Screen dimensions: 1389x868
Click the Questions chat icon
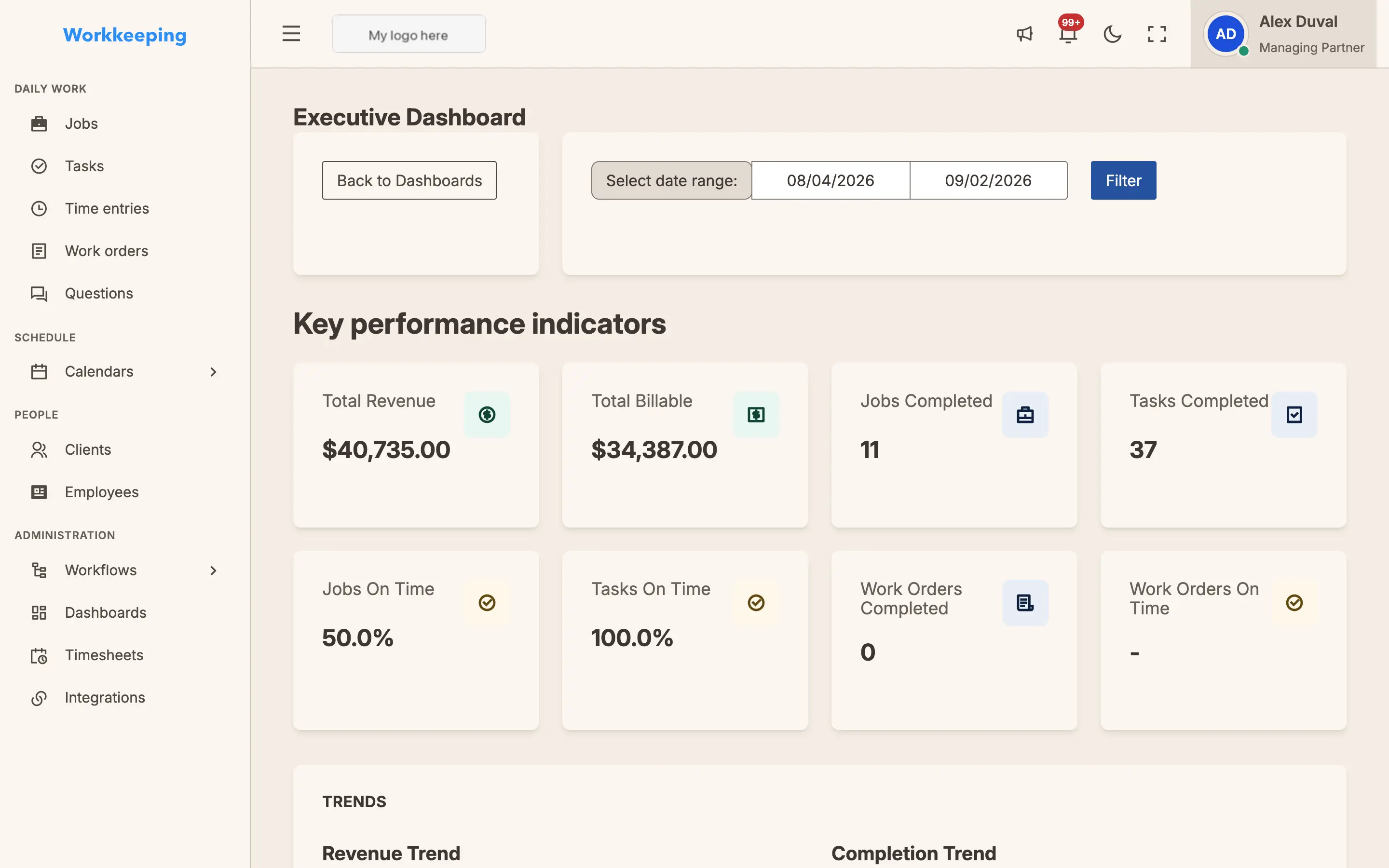coord(39,293)
